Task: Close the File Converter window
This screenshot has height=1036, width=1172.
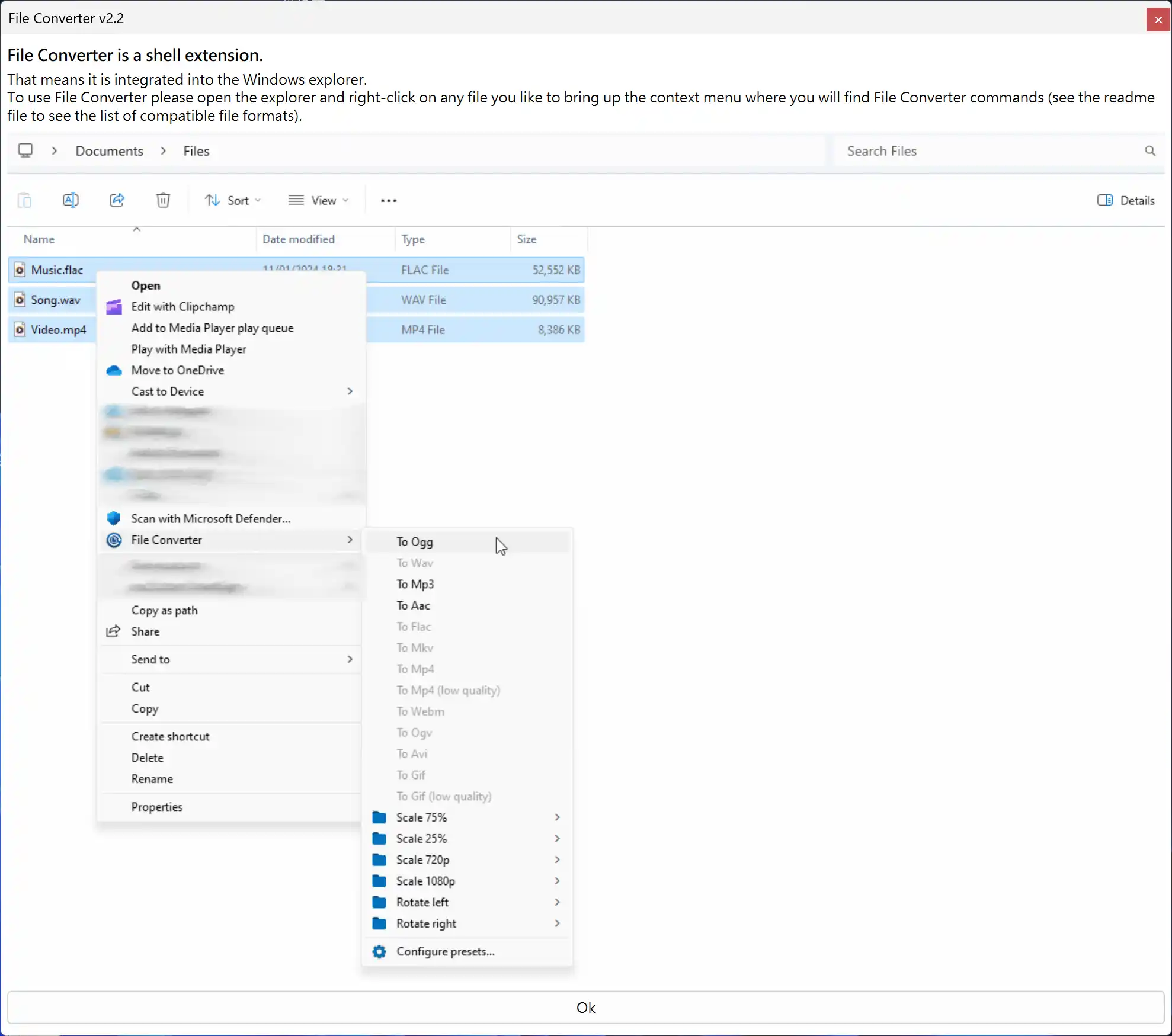Action: (1158, 20)
